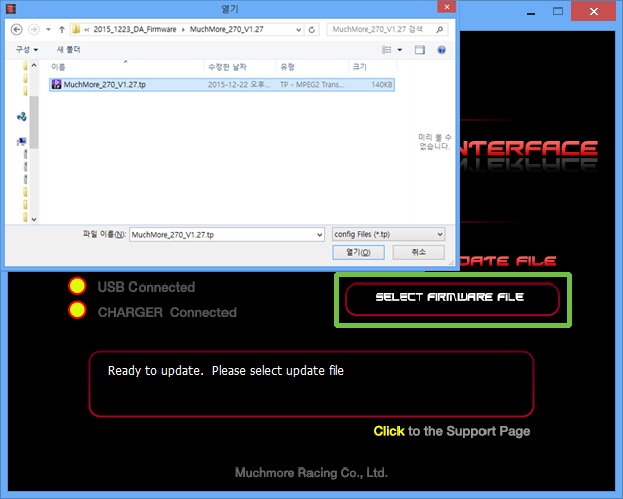Click the USB Connected indicator light
The image size is (623, 499).
(77, 286)
